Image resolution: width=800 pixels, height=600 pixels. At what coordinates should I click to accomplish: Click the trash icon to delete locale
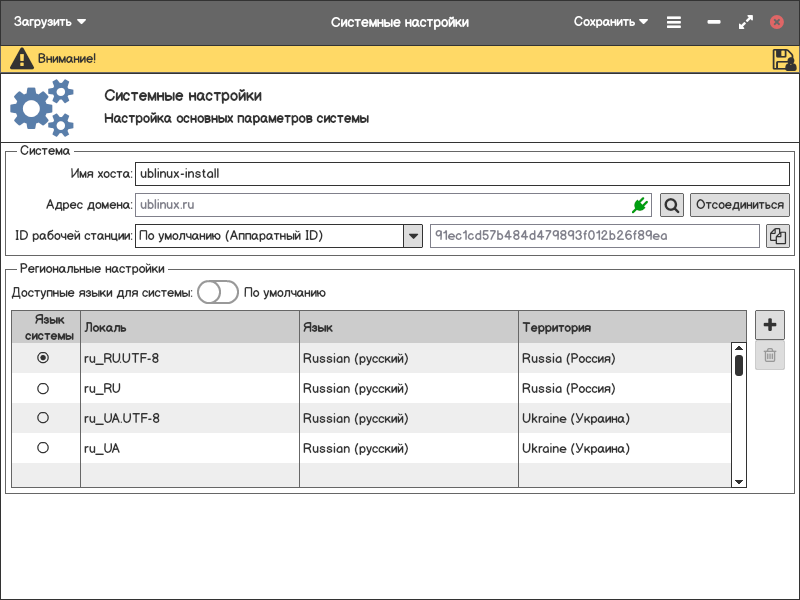[x=769, y=355]
